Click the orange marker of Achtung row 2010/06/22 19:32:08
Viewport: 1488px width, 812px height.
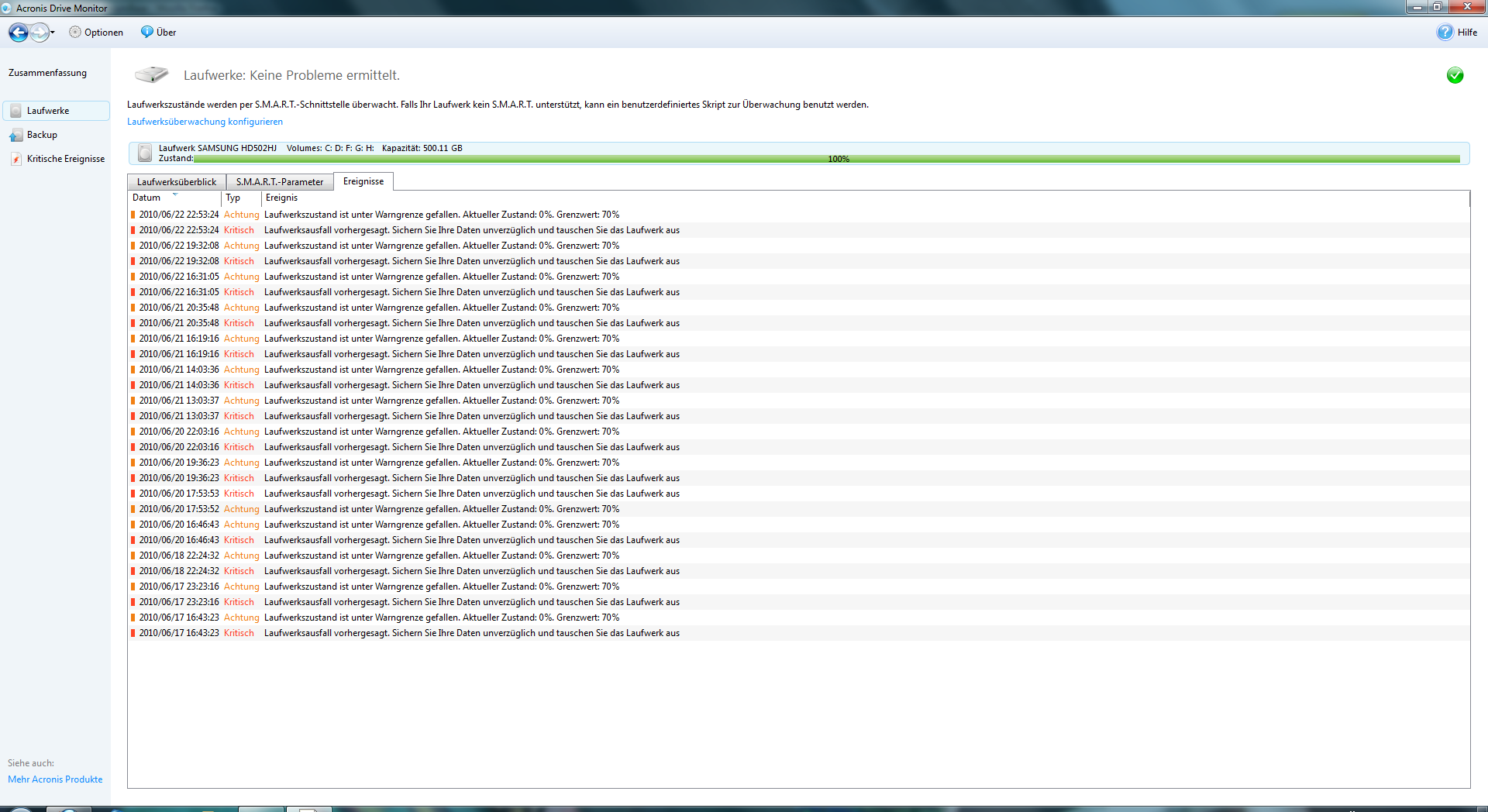click(x=133, y=246)
